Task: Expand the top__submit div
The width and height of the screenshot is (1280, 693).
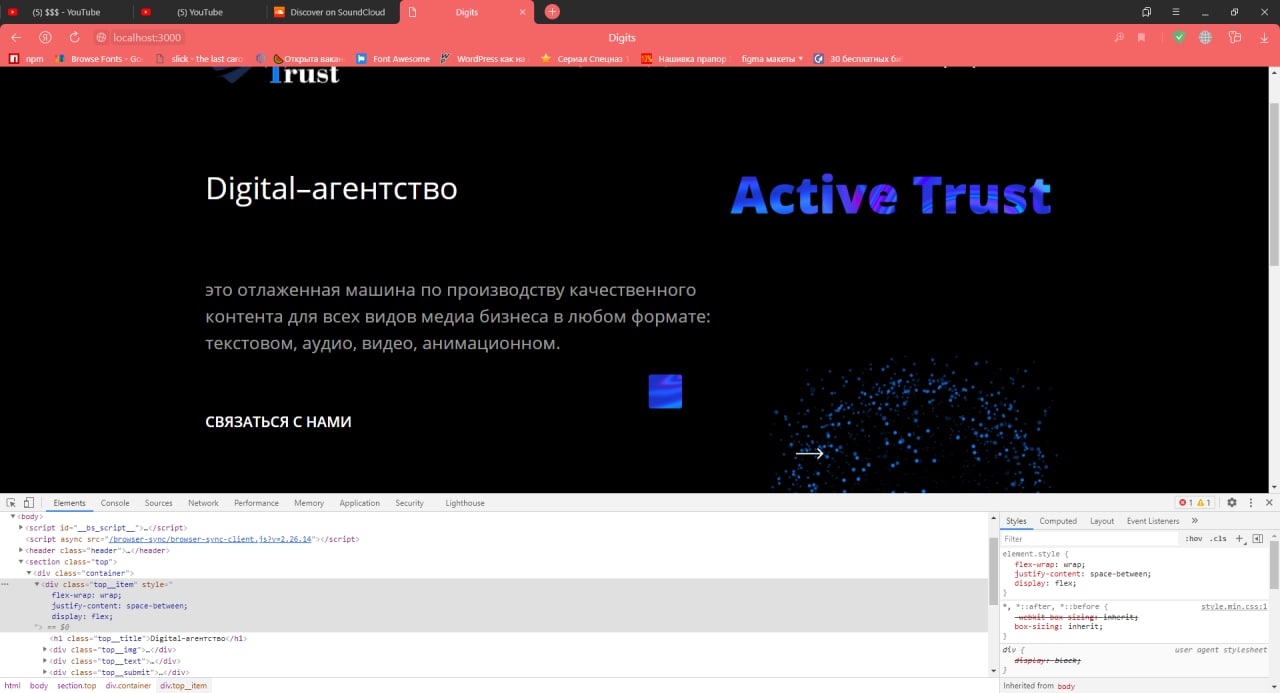Action: (45, 673)
